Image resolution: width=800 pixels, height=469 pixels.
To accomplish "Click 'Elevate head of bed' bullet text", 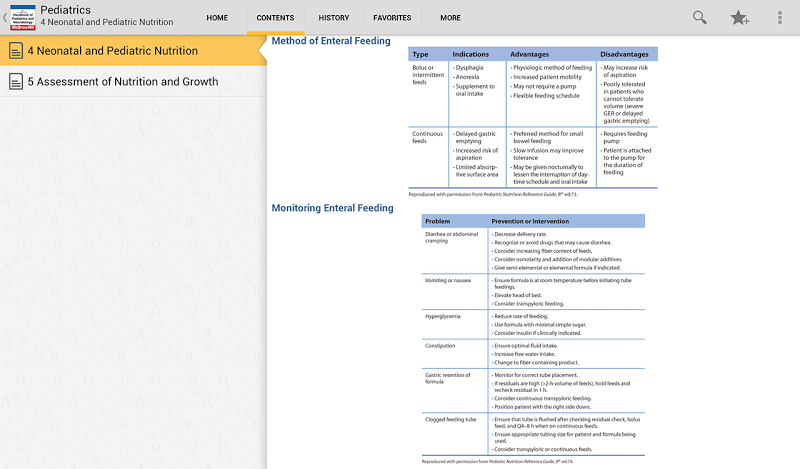I will (517, 295).
